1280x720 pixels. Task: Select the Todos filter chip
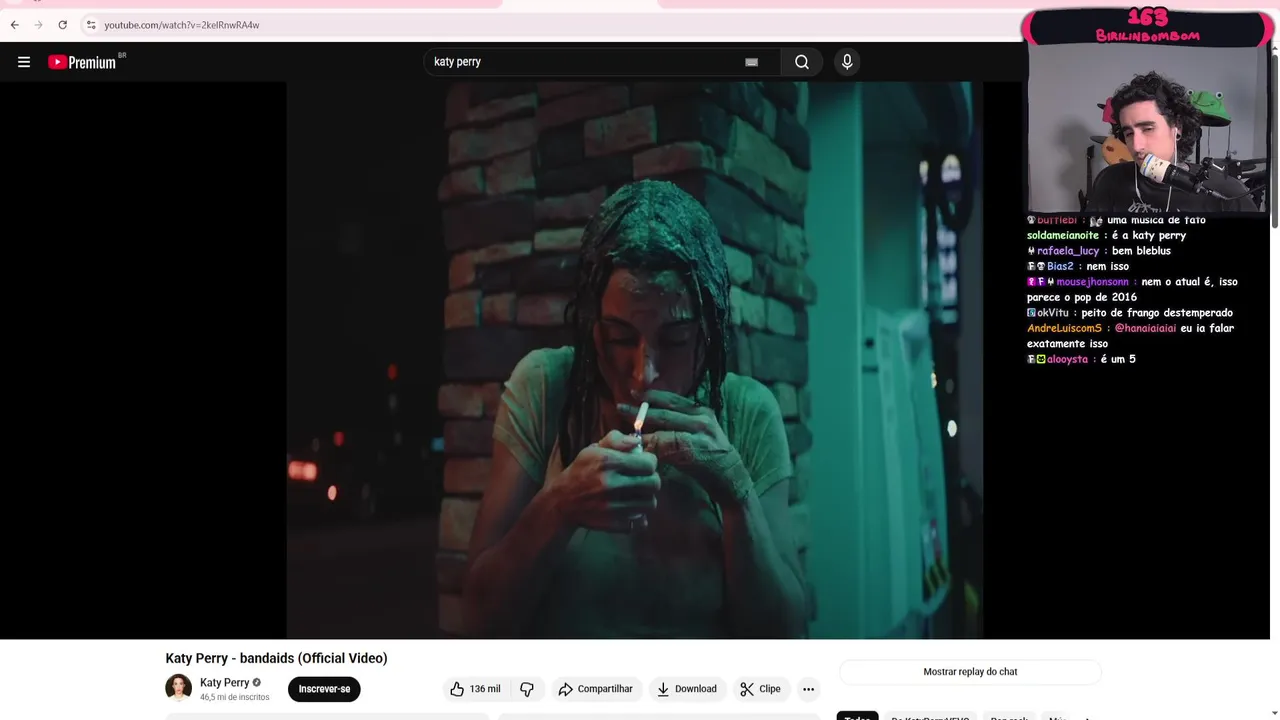pyautogui.click(x=857, y=716)
